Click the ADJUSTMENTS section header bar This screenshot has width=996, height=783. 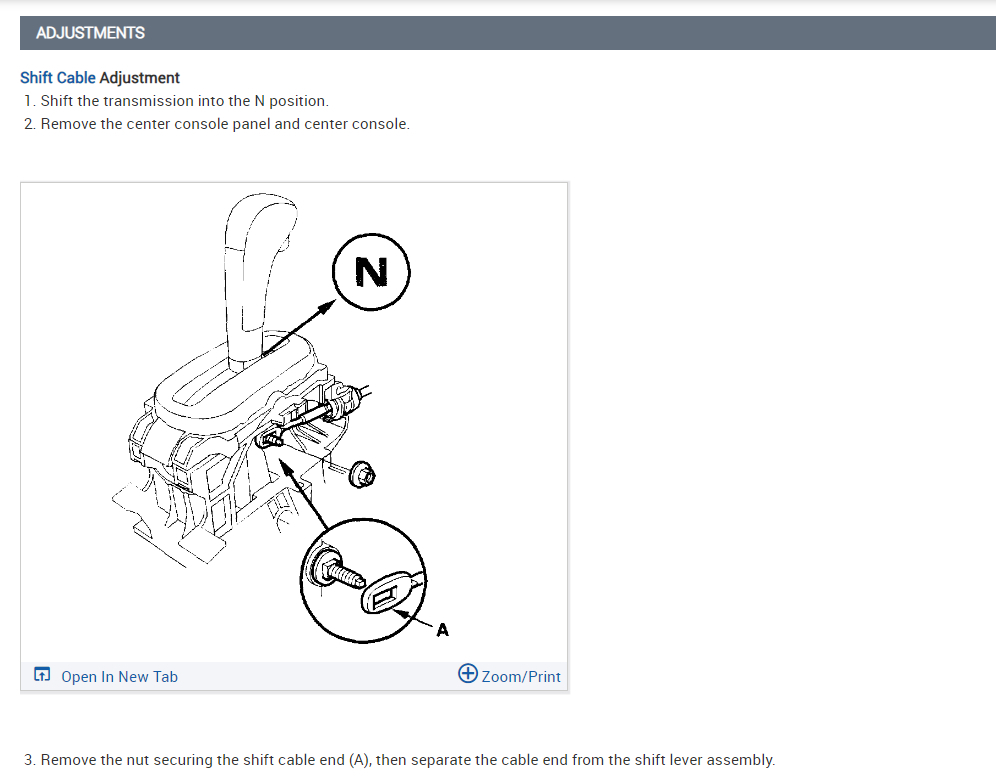[508, 33]
